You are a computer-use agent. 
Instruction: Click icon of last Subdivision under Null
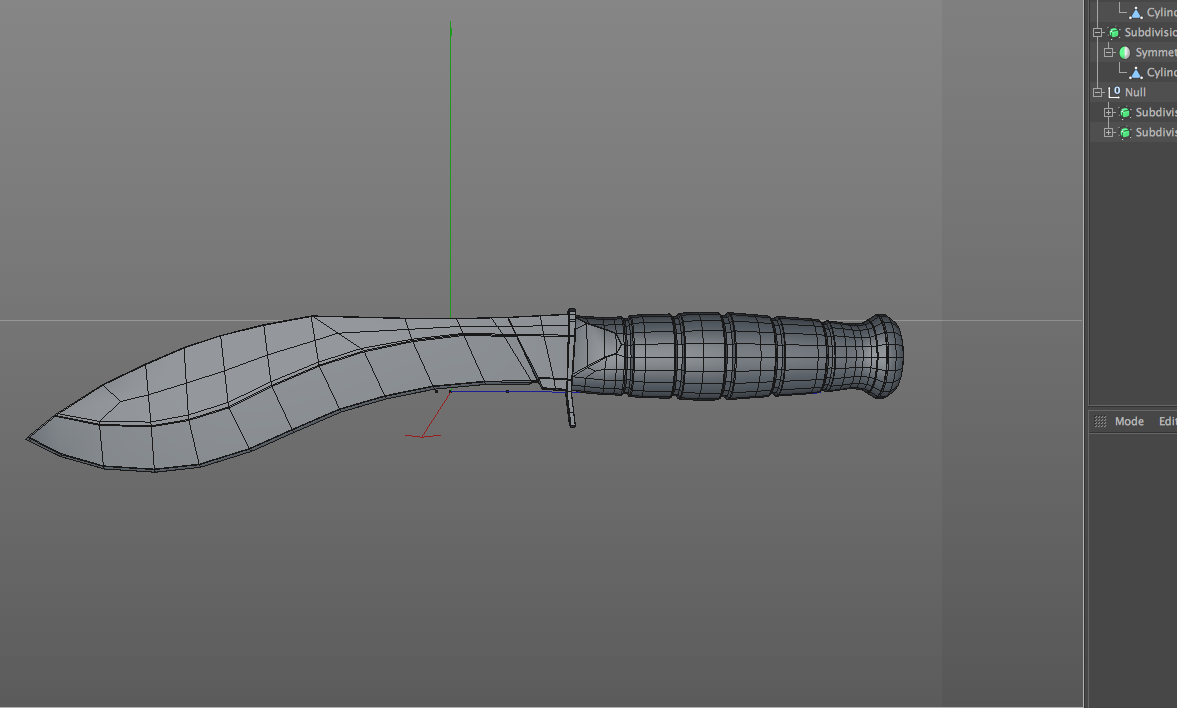point(1125,133)
